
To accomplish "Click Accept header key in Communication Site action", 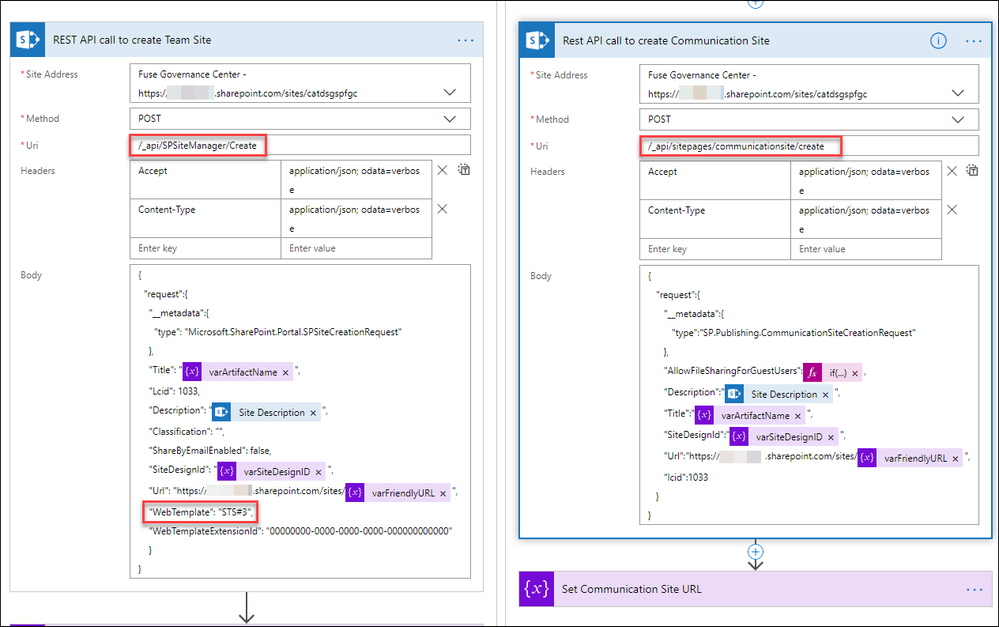I will pos(715,180).
